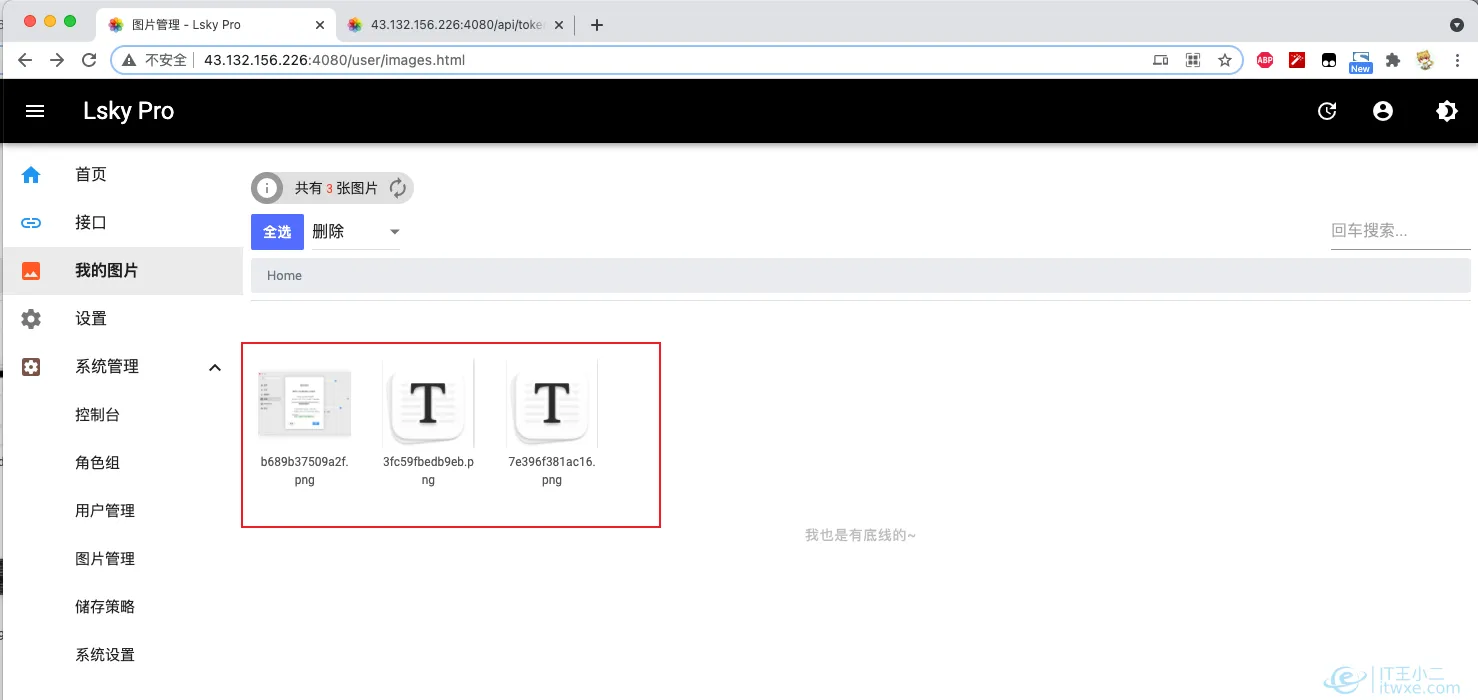Click the history clock icon in header
The height and width of the screenshot is (700, 1478).
(1327, 111)
